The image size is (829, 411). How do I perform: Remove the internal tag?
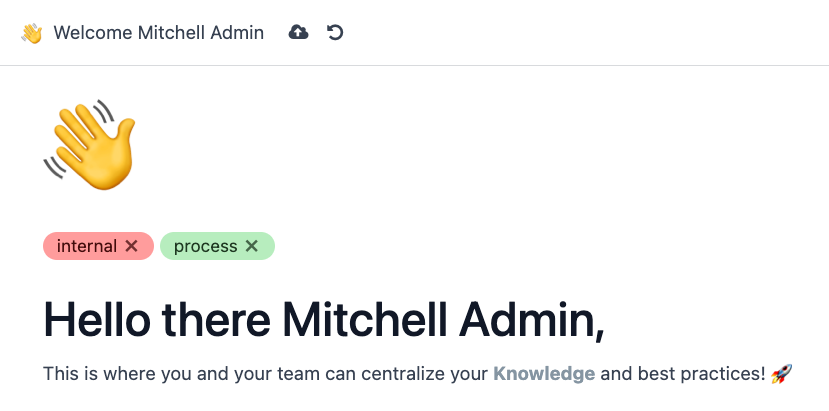pyautogui.click(x=132, y=246)
